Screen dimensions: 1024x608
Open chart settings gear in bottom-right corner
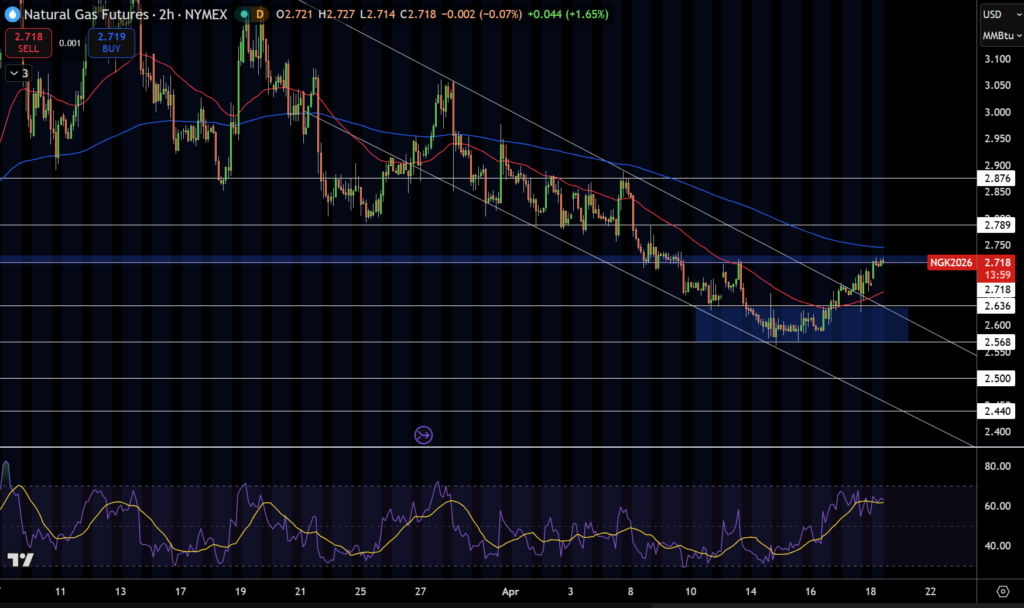tap(1002, 591)
